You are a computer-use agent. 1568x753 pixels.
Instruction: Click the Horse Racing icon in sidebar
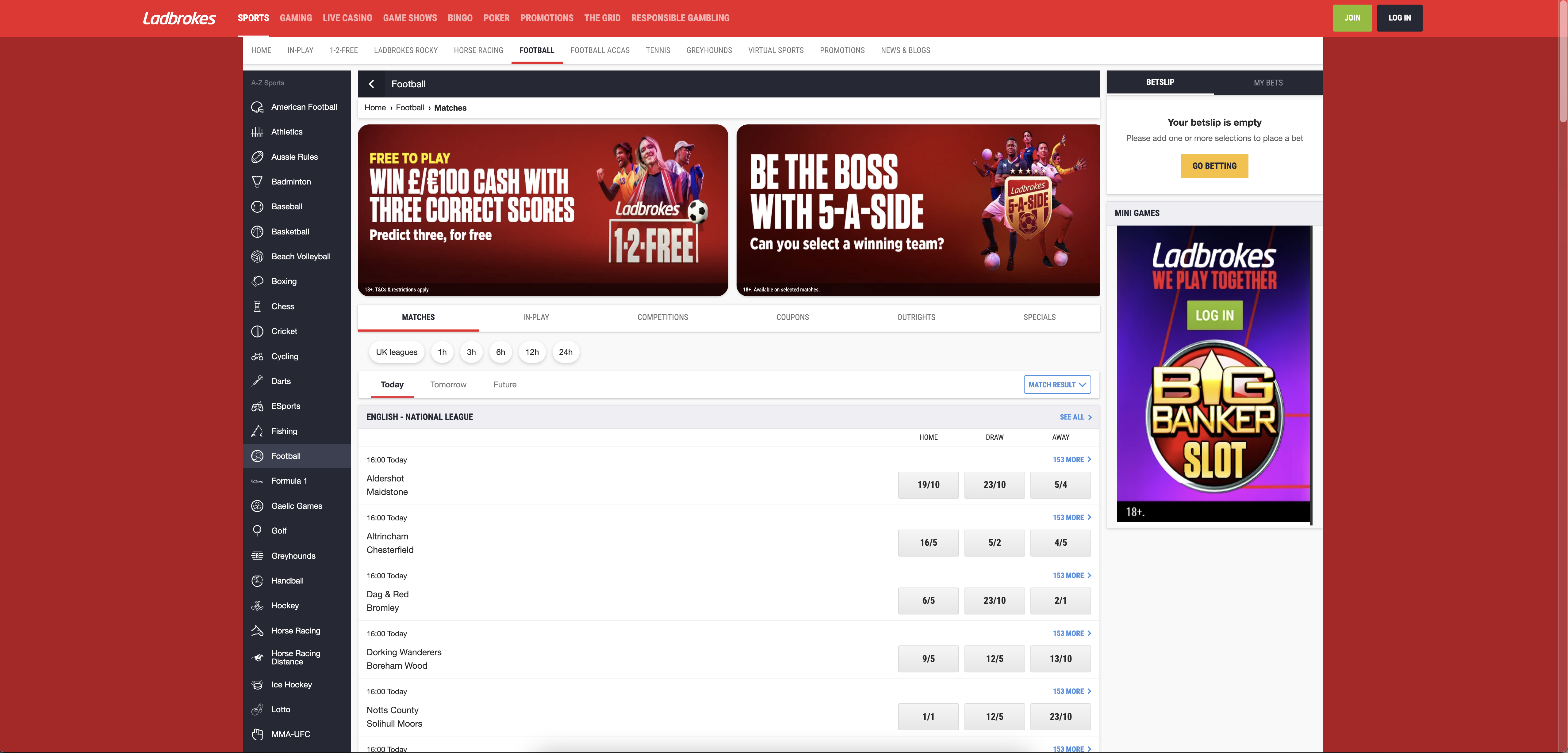pyautogui.click(x=258, y=631)
